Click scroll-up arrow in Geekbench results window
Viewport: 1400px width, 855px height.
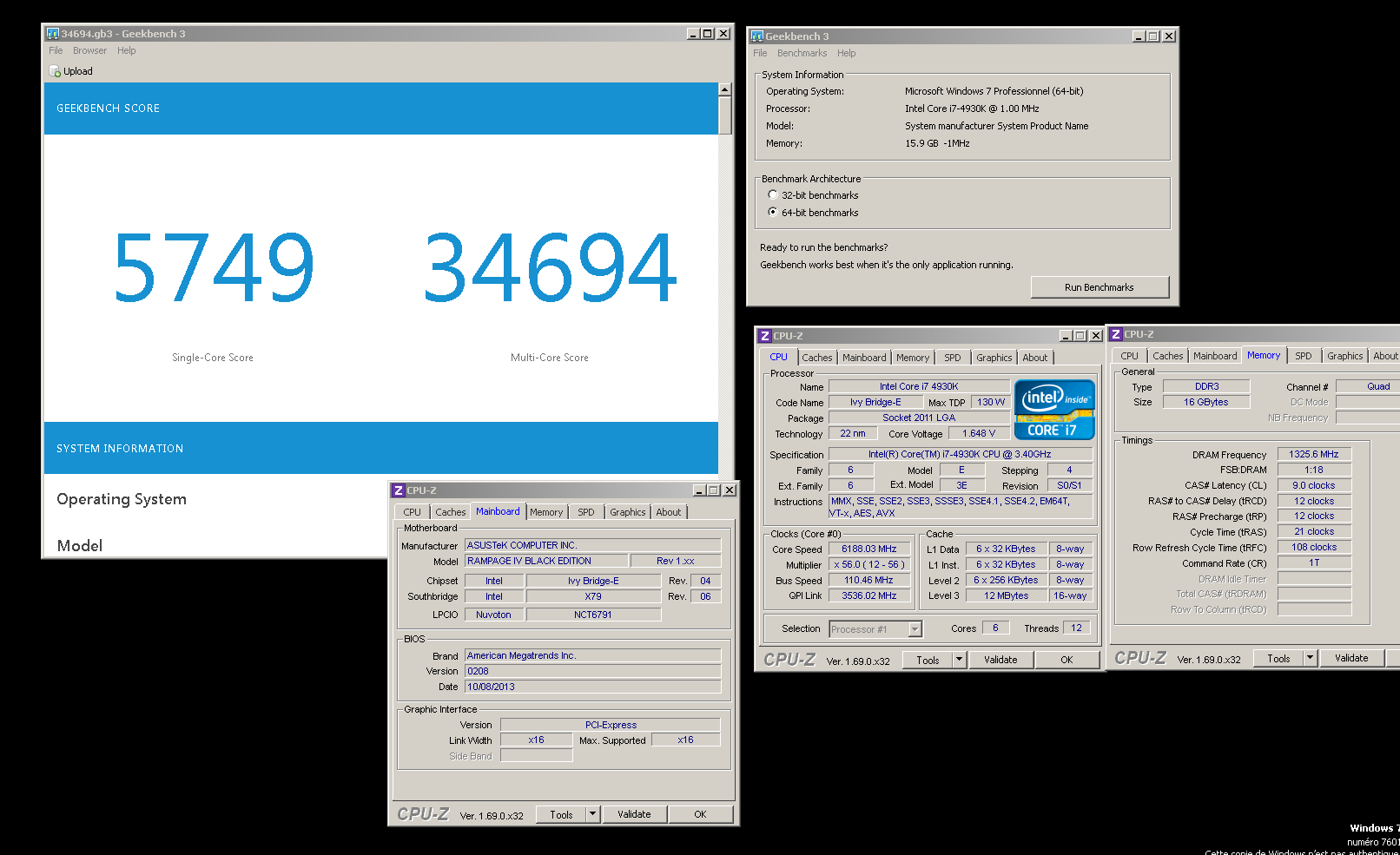725,89
